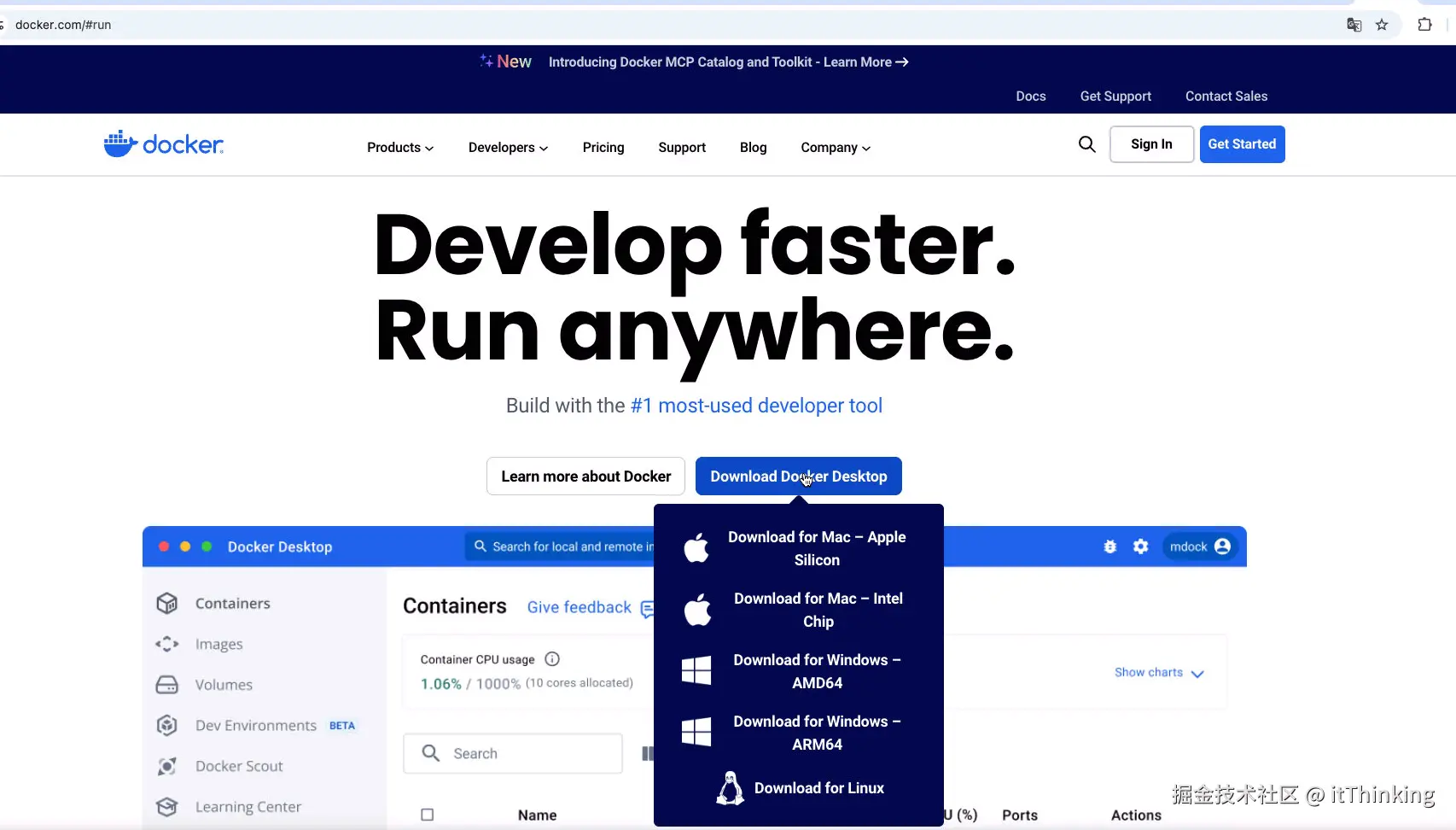Click the Ports column header
1456x830 pixels.
[1020, 815]
